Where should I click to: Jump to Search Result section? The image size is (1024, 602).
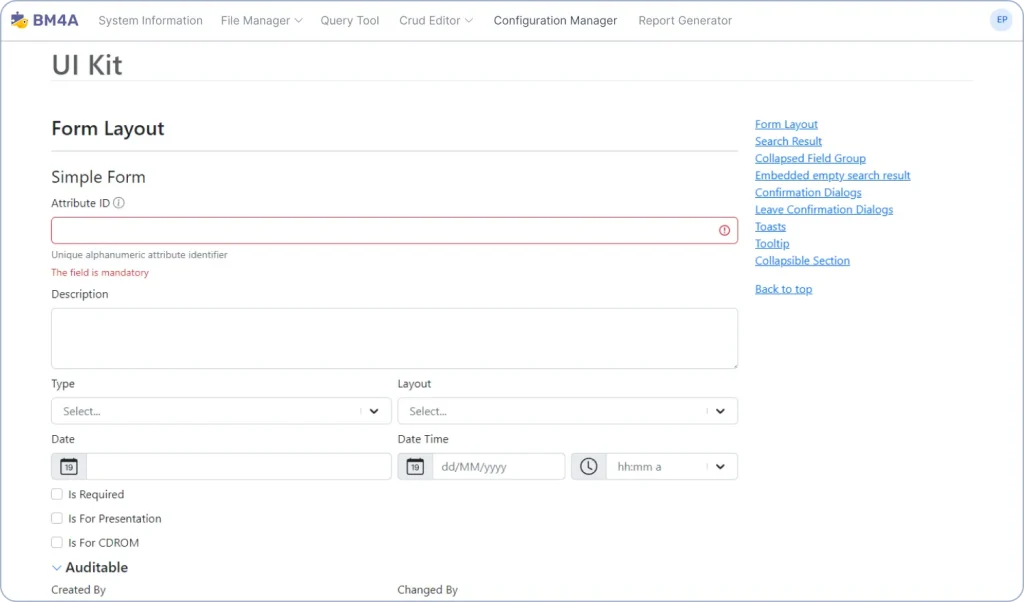tap(788, 141)
